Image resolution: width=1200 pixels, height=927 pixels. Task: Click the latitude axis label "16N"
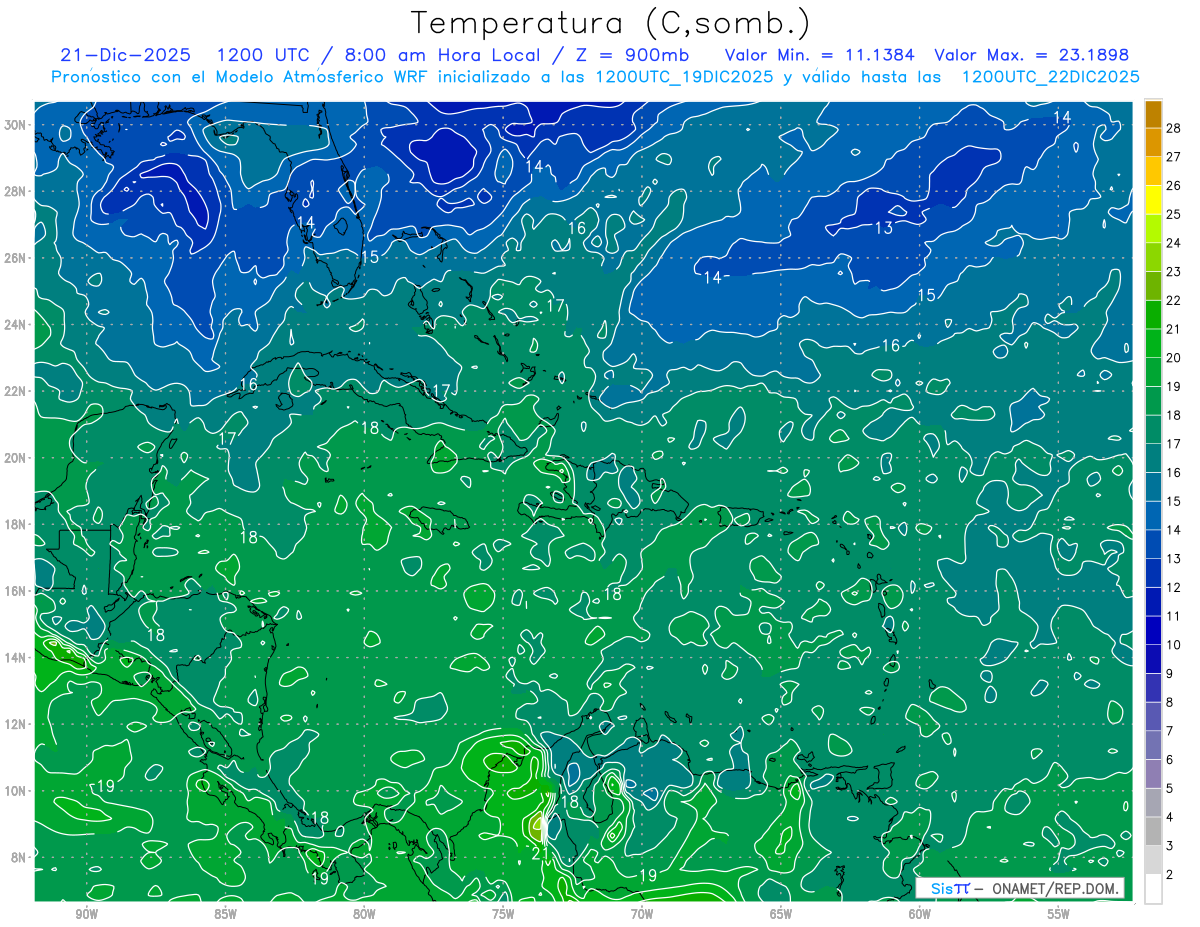16,591
